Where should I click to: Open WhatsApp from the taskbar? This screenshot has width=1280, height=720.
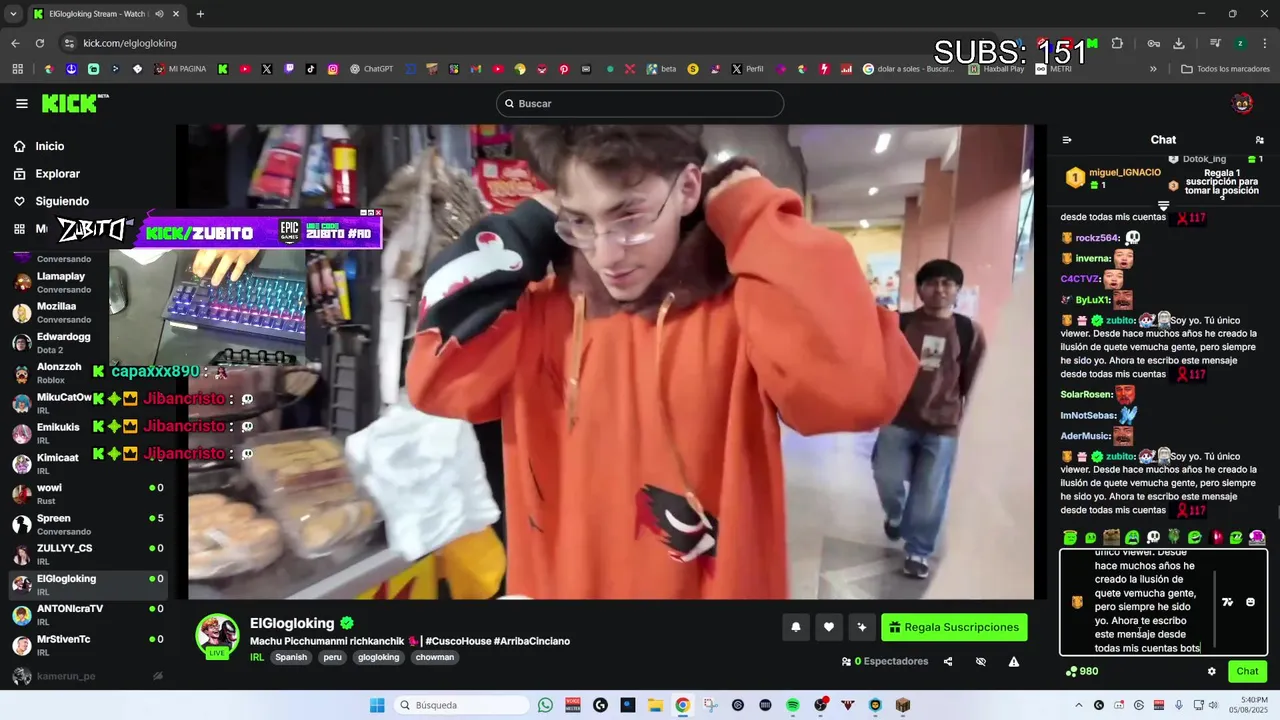pos(545,705)
